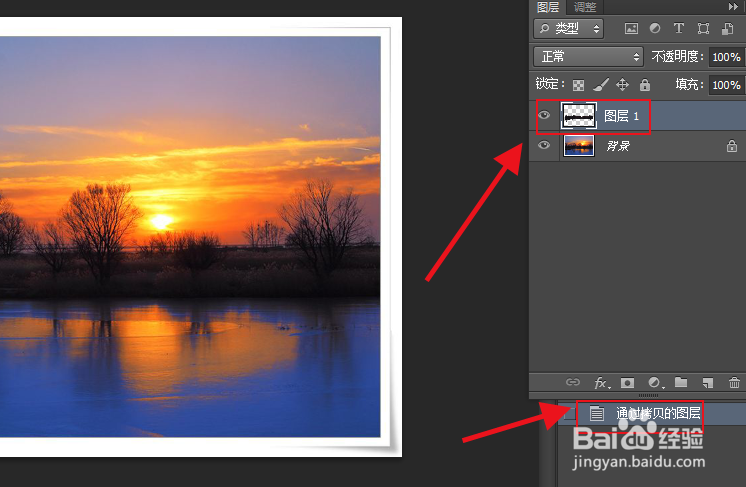Screen dimensions: 746x487
Task: Lock position move icon
Action: [x=622, y=85]
